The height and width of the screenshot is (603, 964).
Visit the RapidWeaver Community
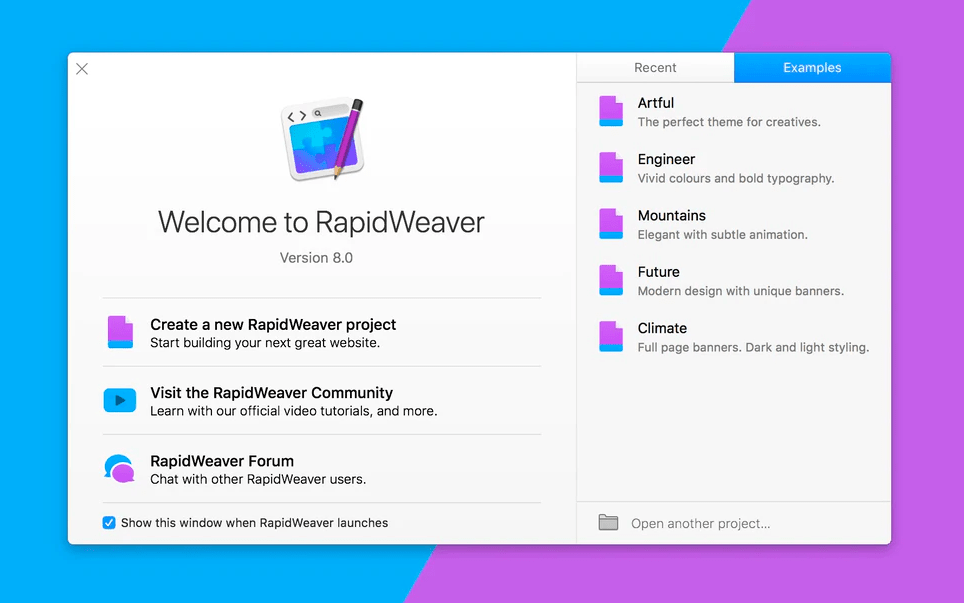click(270, 392)
